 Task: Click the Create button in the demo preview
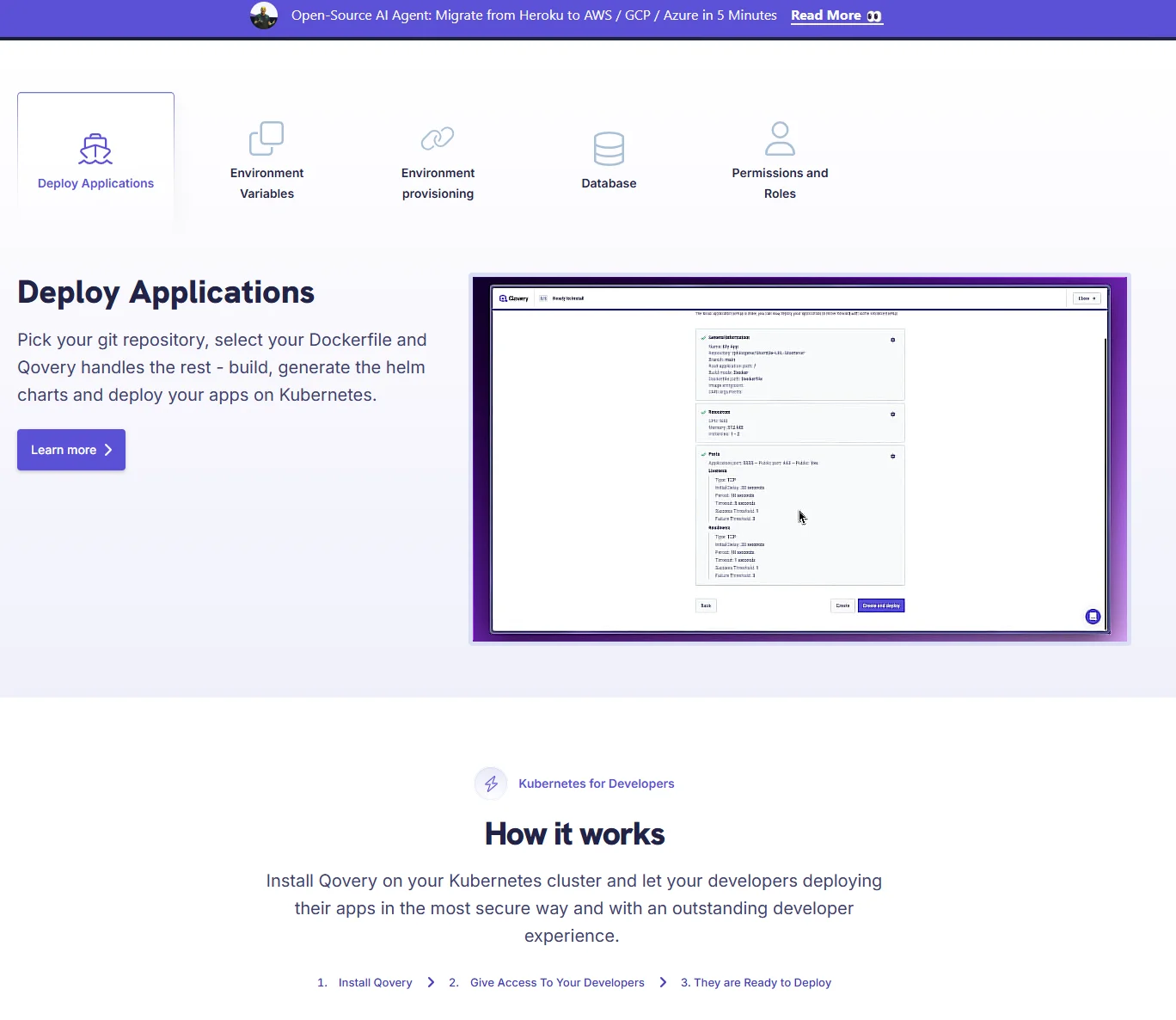pos(842,605)
